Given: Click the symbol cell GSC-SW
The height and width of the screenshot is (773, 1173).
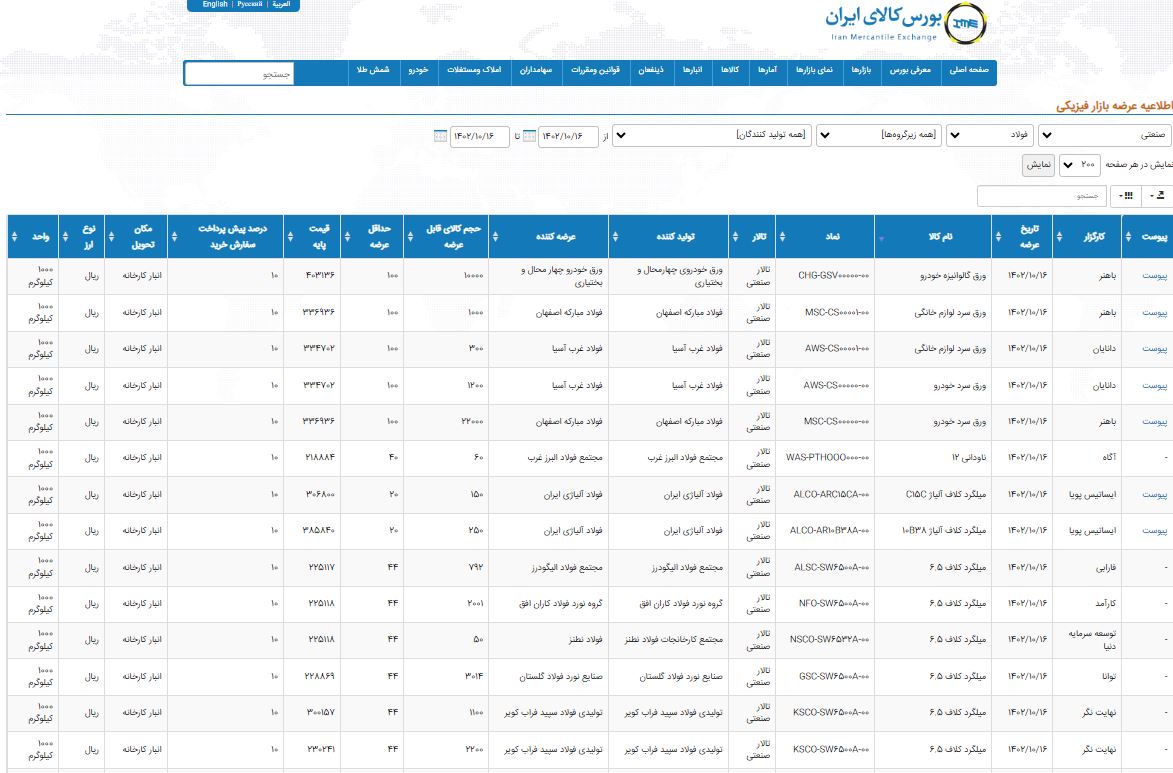Looking at the screenshot, I should point(833,676).
